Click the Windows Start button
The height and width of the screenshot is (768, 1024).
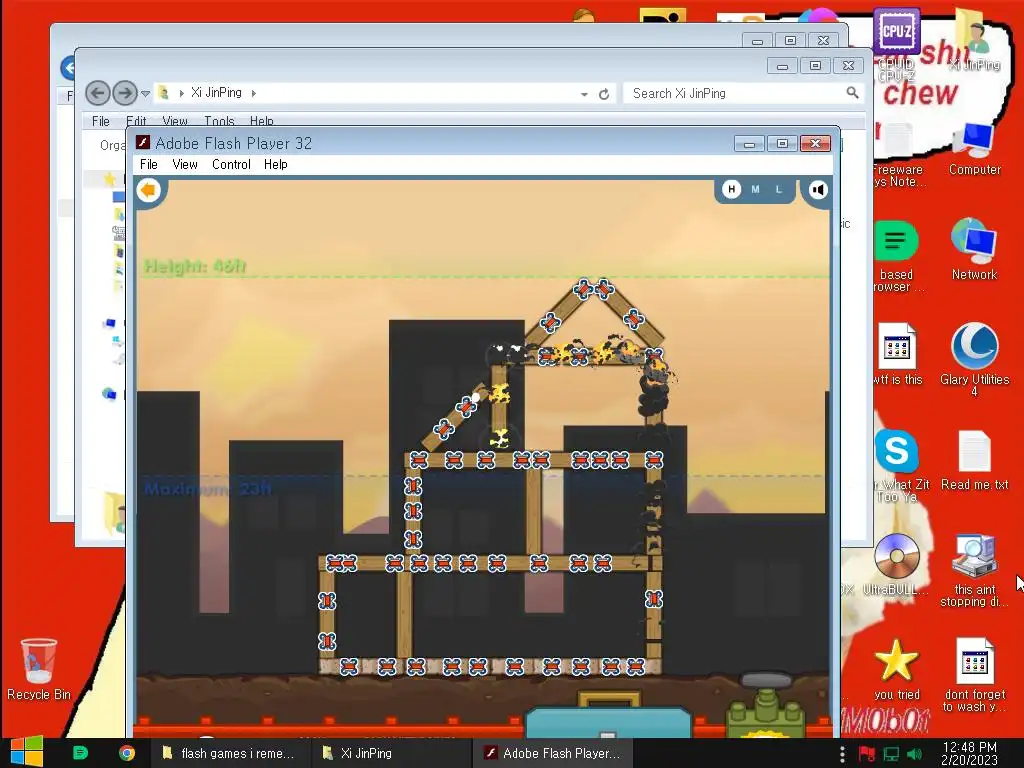[x=26, y=752]
